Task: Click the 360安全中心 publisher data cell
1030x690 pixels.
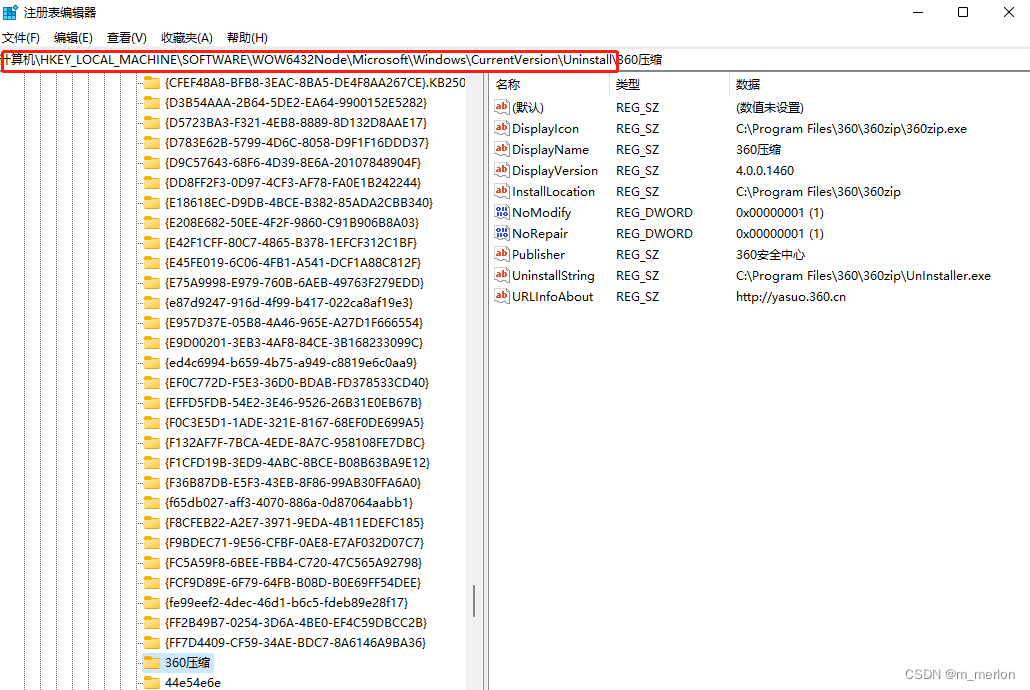Action: click(770, 254)
